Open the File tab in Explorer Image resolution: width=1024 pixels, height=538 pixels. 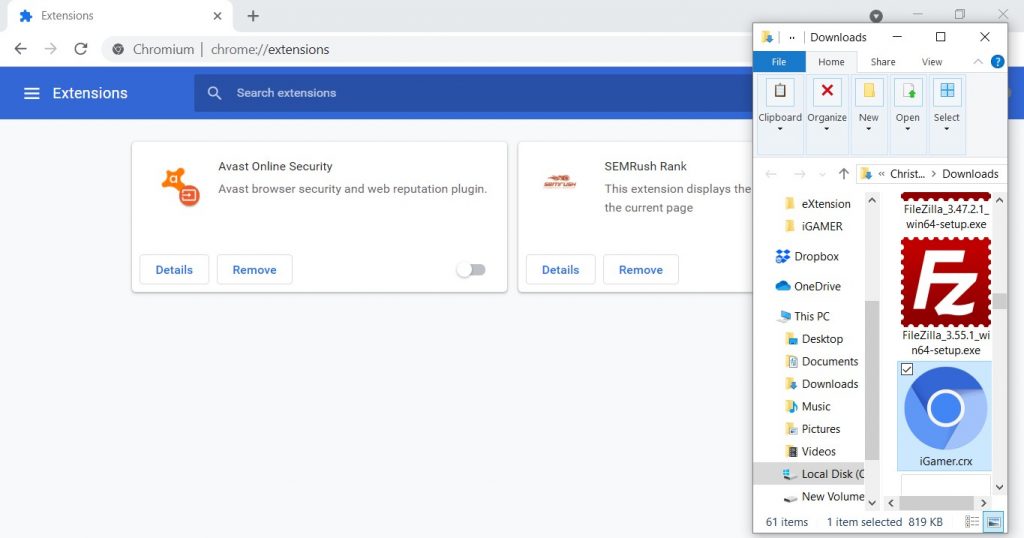tap(779, 61)
